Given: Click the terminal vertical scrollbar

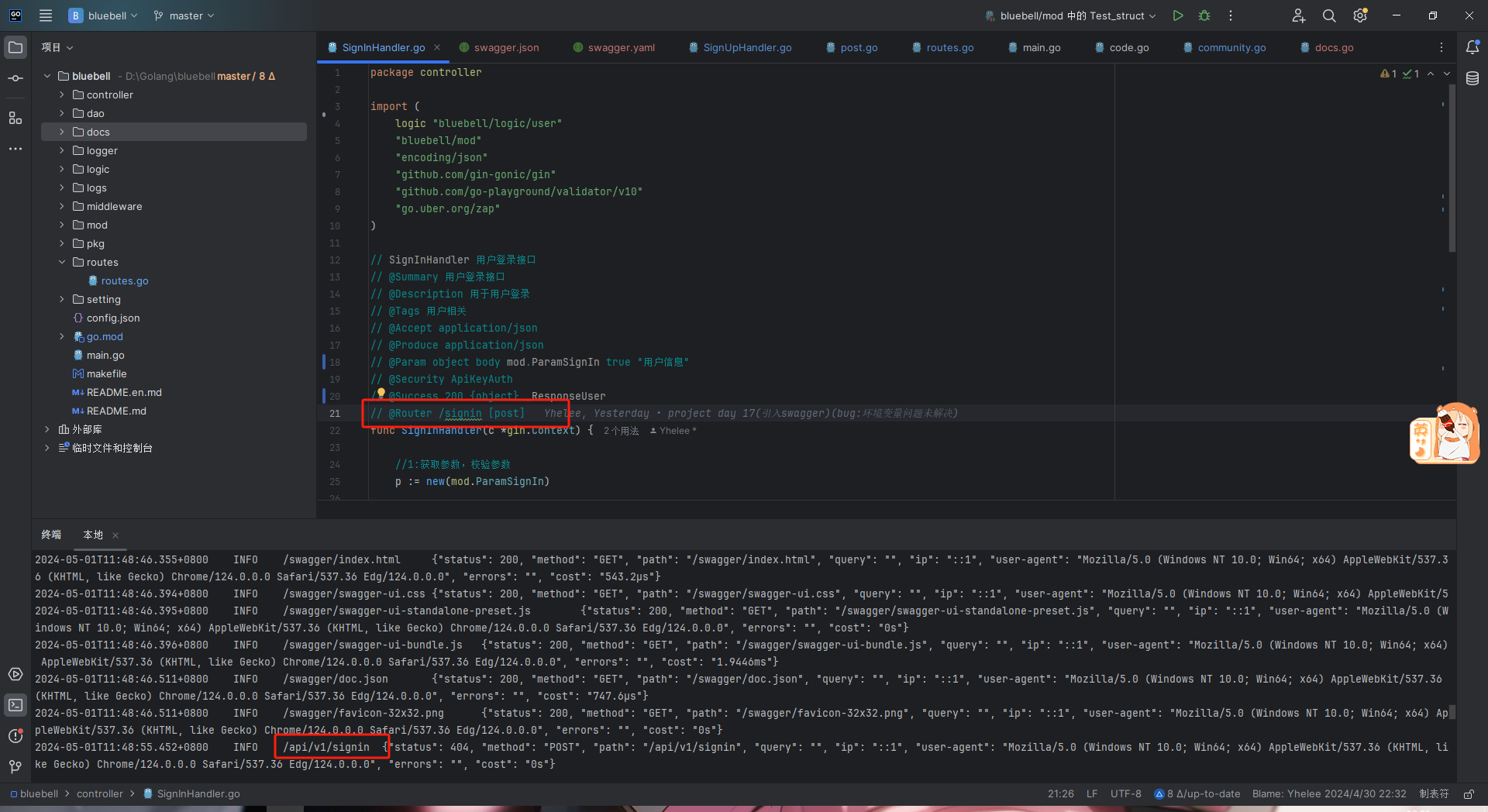Looking at the screenshot, I should (x=1452, y=712).
